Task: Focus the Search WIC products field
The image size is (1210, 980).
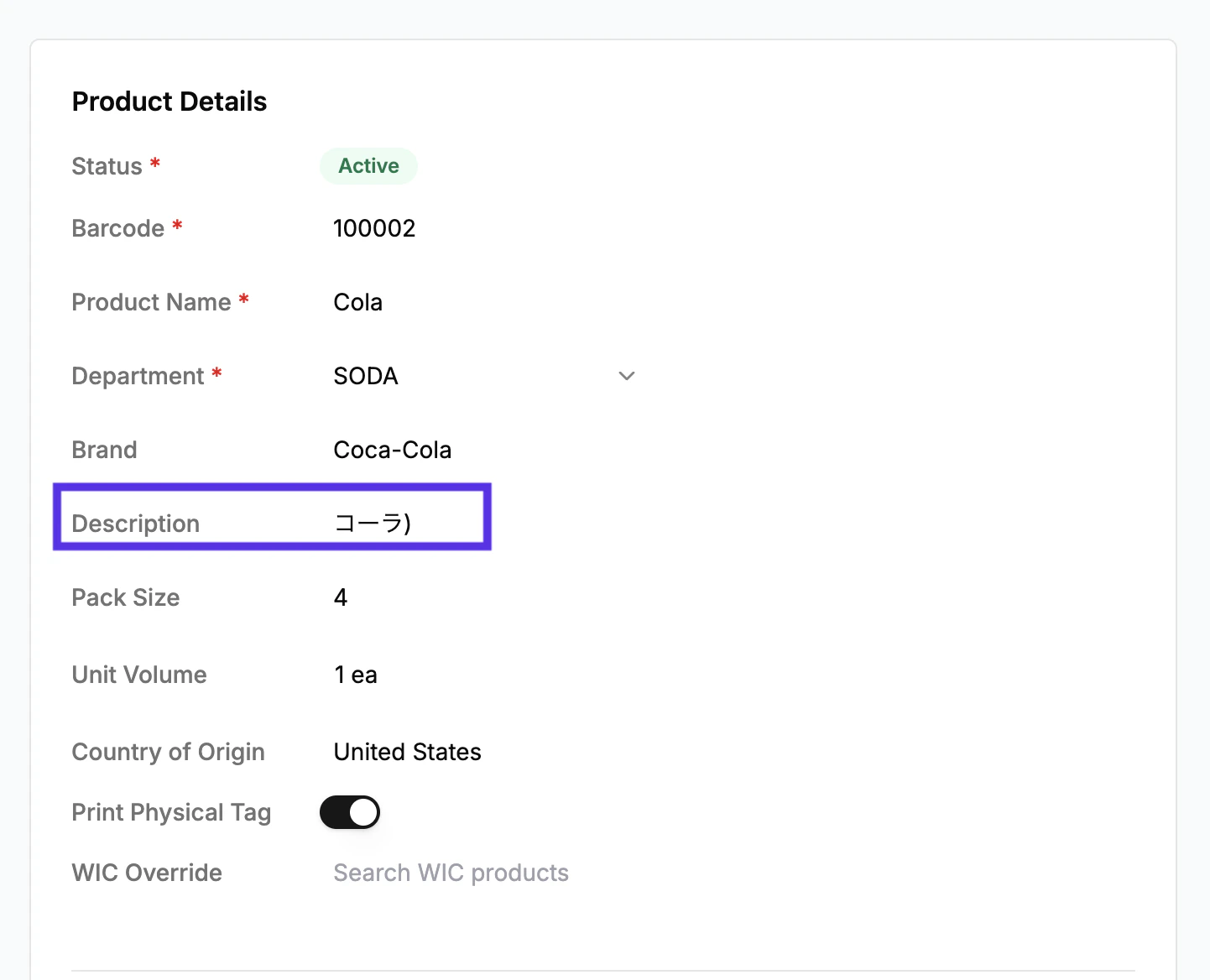Action: [451, 873]
